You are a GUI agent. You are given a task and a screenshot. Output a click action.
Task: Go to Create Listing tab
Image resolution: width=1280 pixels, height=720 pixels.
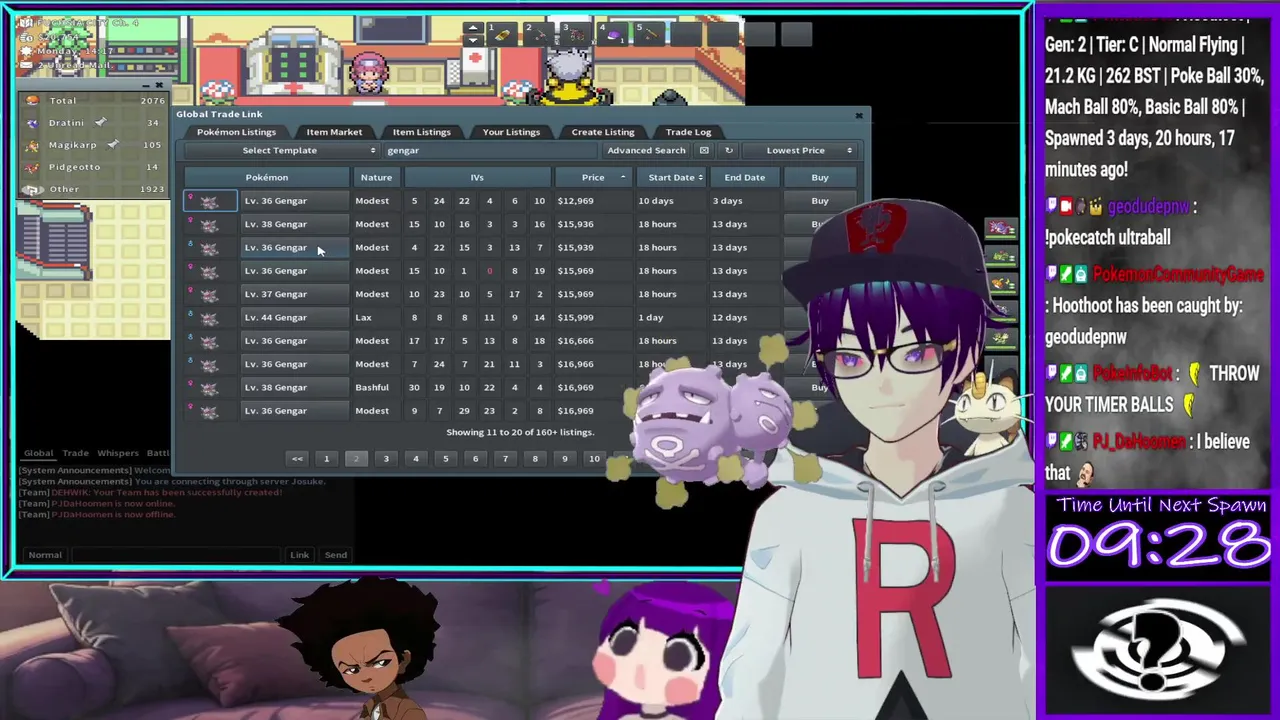point(603,132)
